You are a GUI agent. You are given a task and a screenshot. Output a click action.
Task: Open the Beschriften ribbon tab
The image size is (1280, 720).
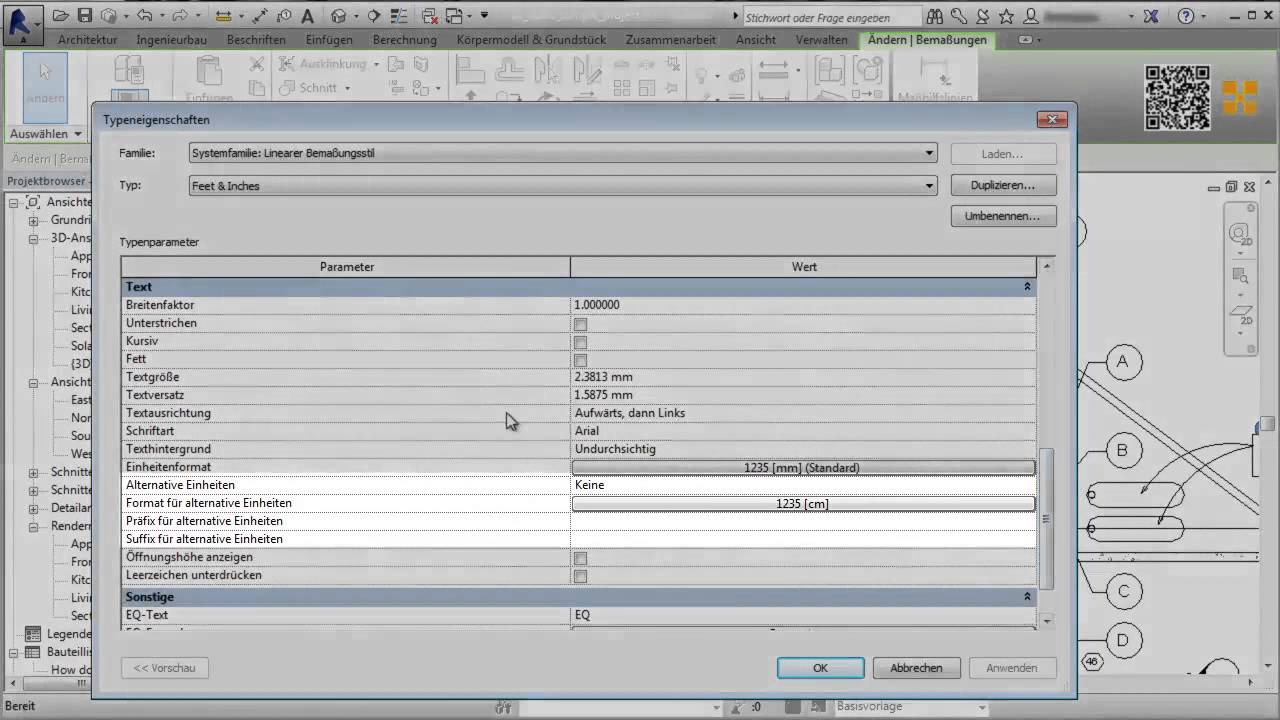(256, 40)
